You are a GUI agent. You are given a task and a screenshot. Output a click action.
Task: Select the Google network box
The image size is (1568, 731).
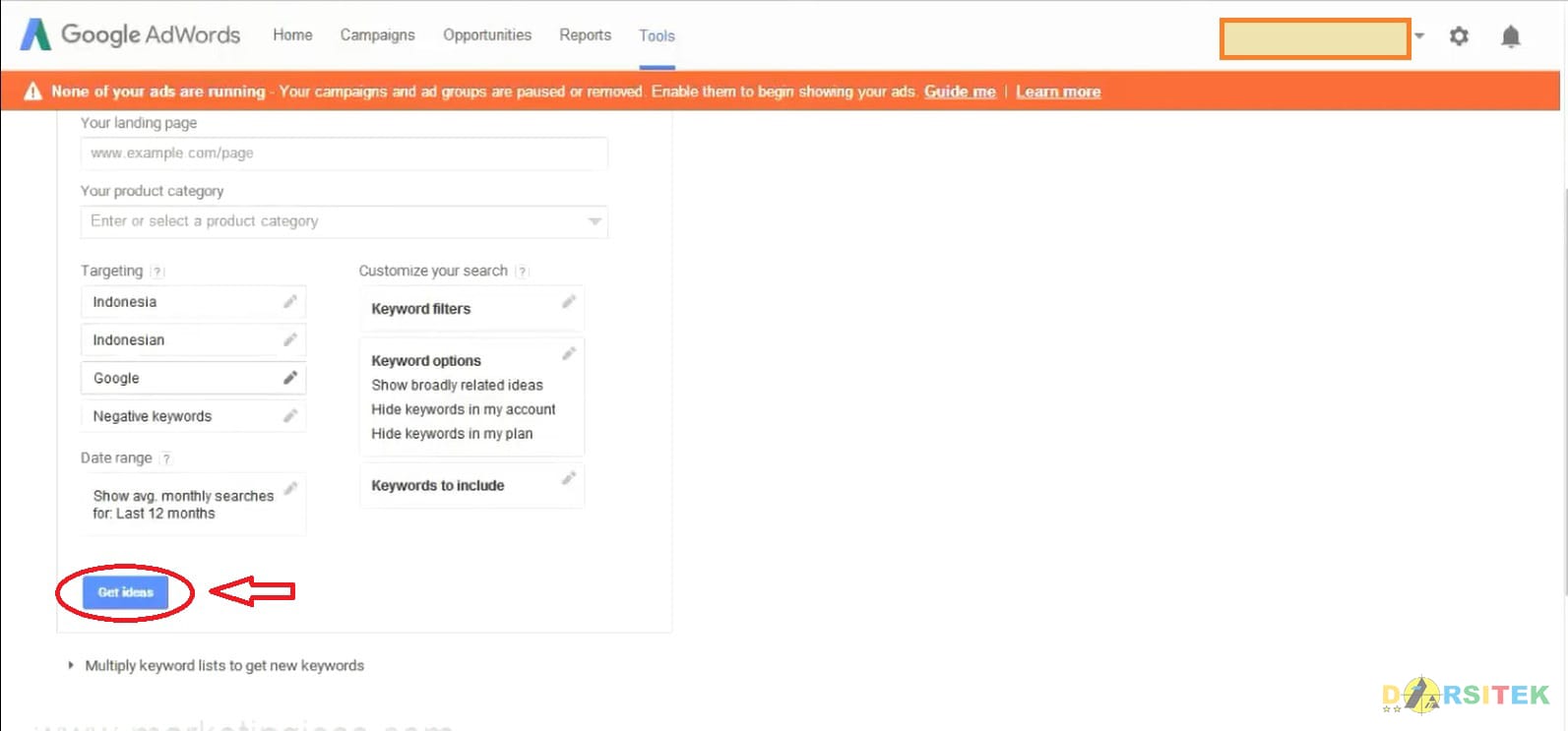(x=193, y=378)
